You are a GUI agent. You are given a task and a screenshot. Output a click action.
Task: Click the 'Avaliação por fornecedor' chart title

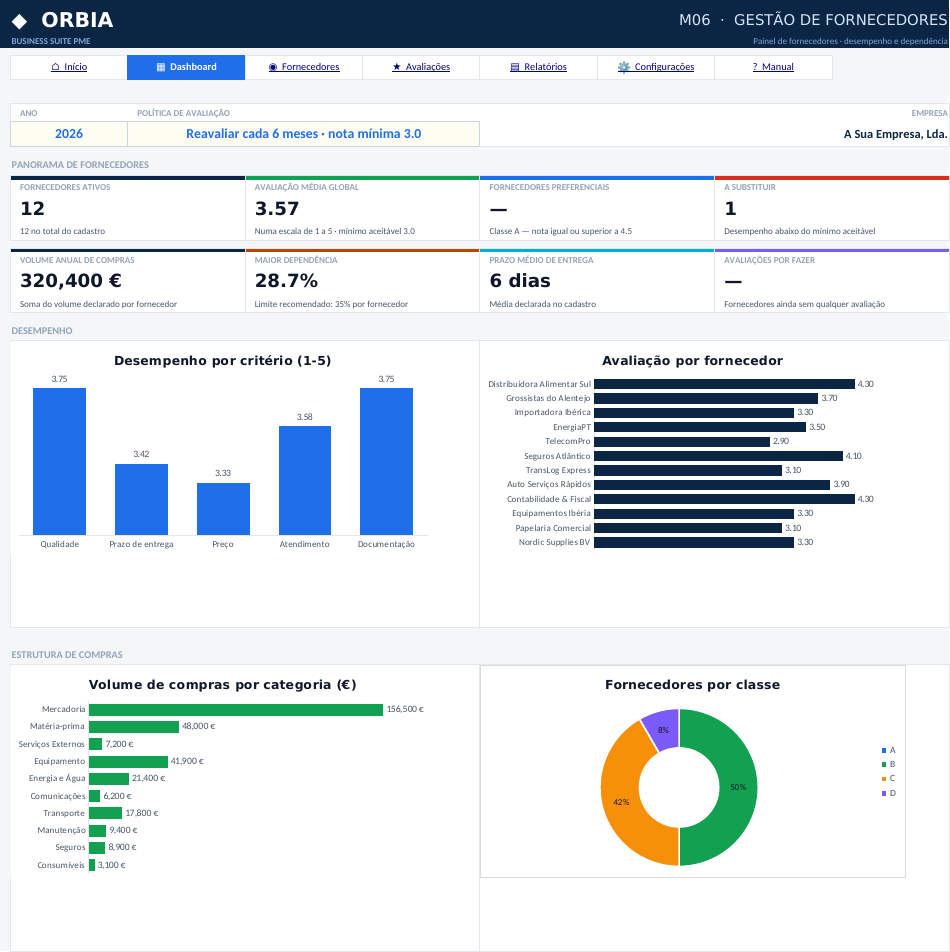pos(693,361)
